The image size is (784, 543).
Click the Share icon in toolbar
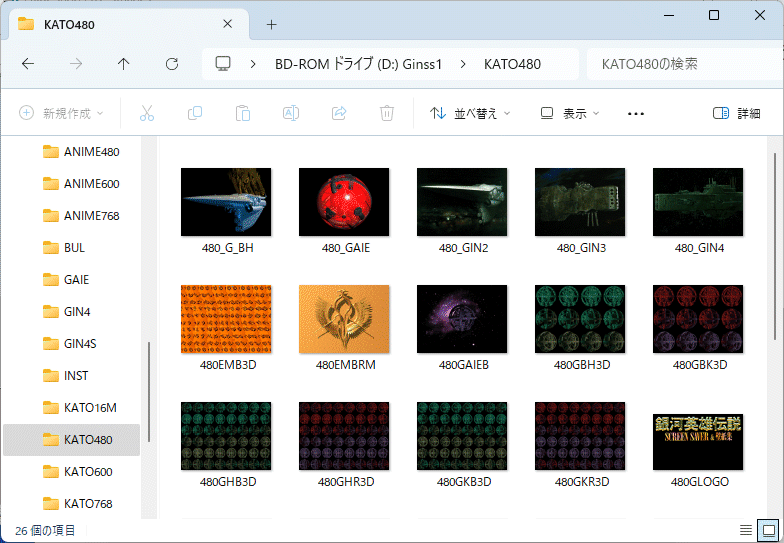pos(339,114)
